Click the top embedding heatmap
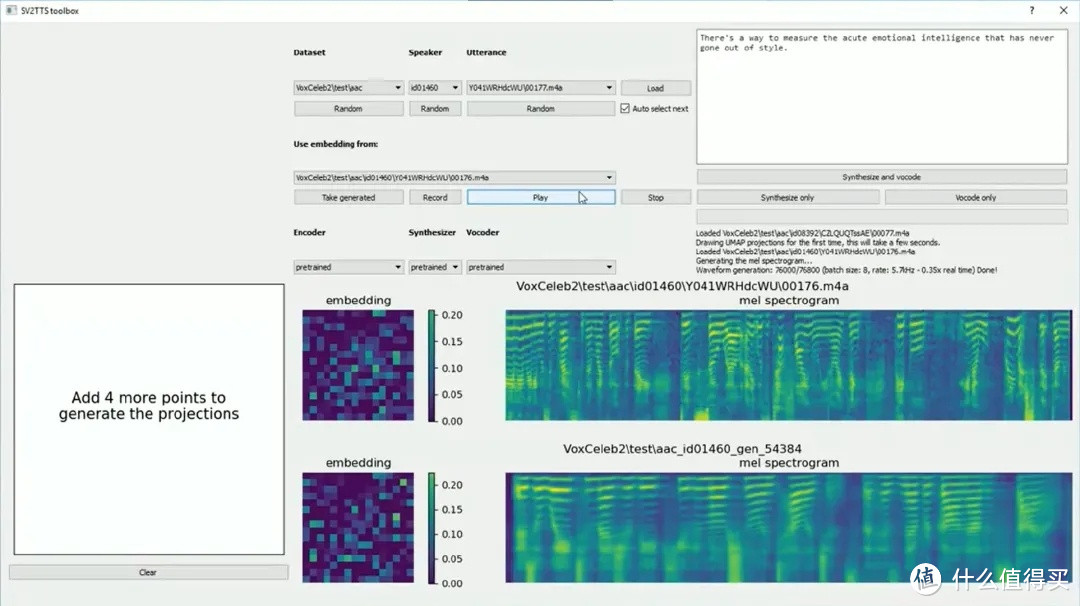Image resolution: width=1080 pixels, height=606 pixels. tap(358, 365)
